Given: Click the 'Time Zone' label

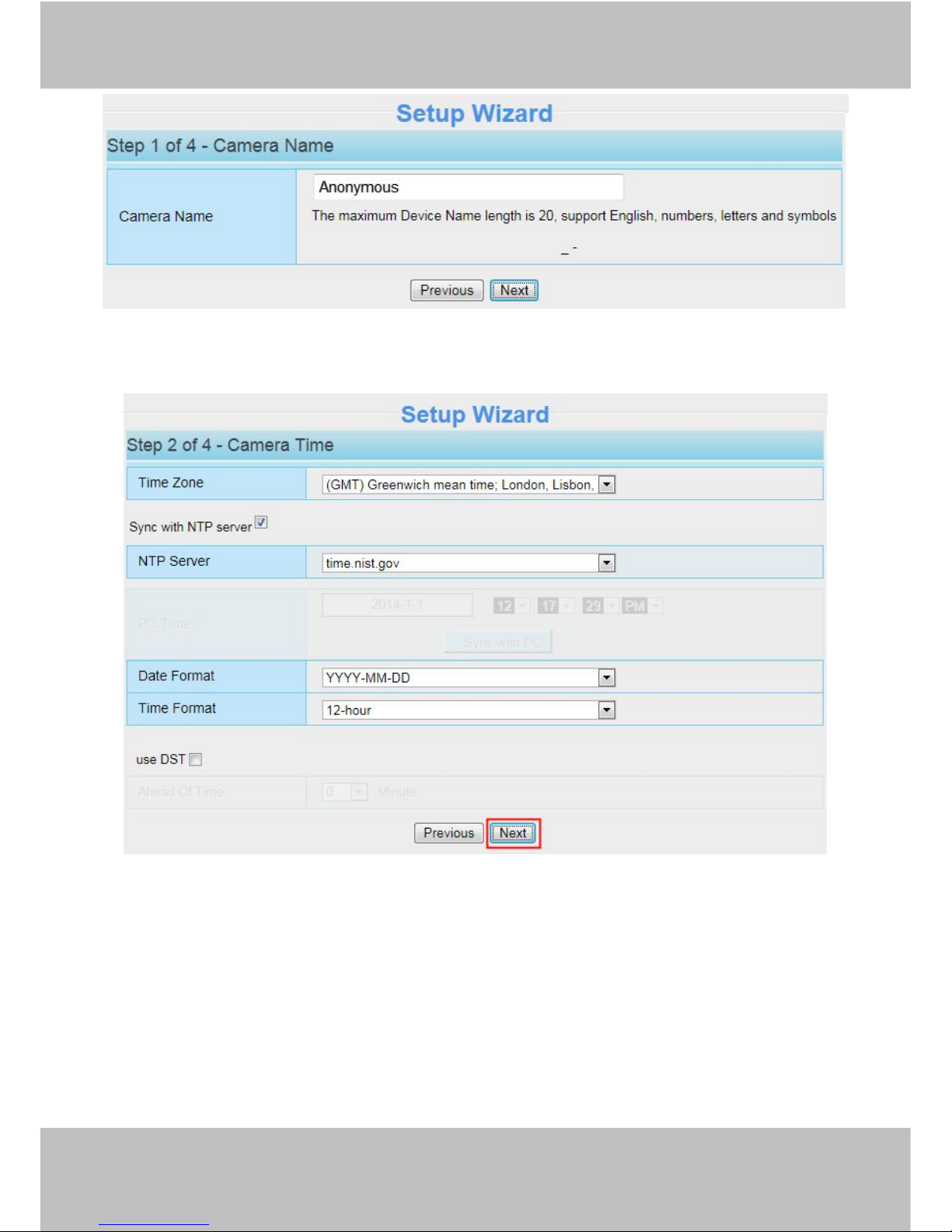Looking at the screenshot, I should (x=171, y=483).
